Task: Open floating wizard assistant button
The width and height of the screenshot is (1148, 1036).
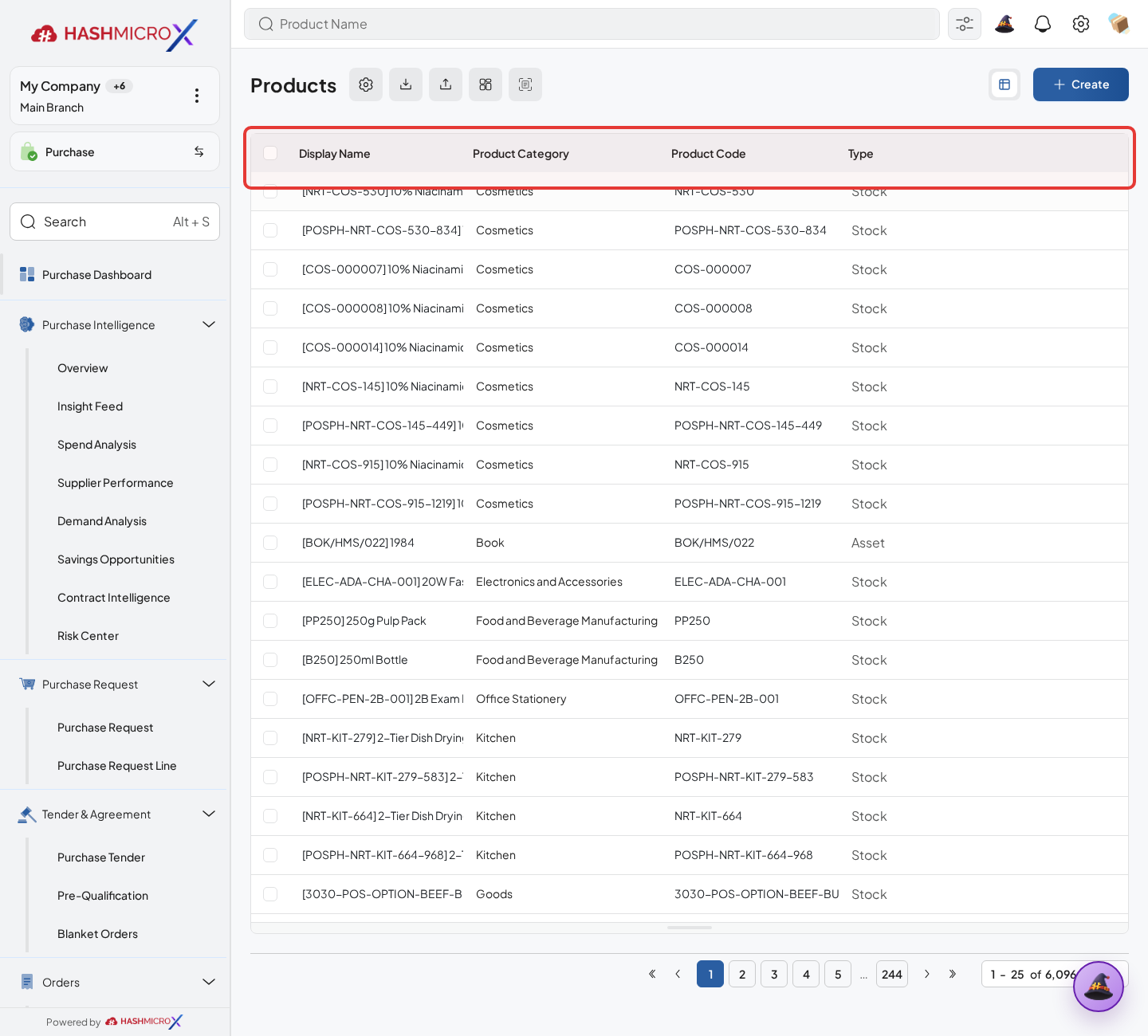Action: click(1099, 987)
